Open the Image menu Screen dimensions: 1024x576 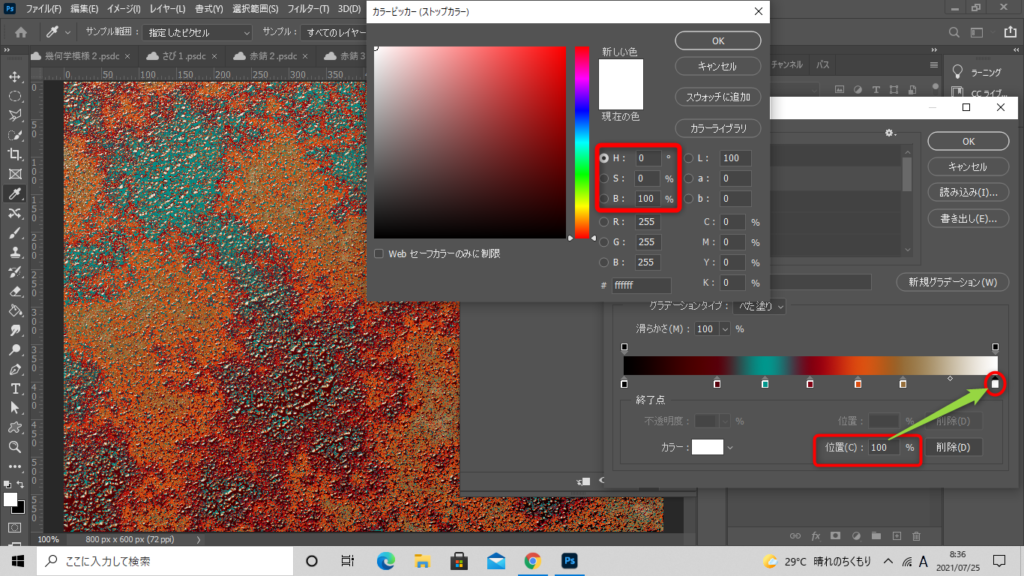[x=123, y=9]
